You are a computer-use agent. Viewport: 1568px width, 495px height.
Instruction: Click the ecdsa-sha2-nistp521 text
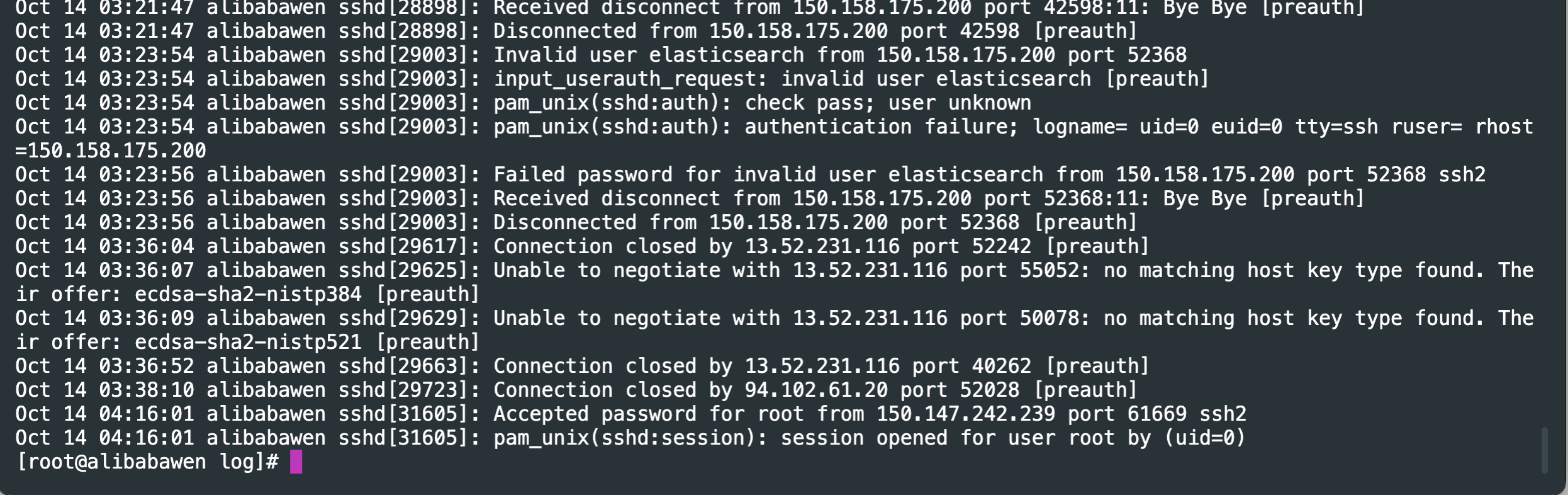[x=249, y=342]
